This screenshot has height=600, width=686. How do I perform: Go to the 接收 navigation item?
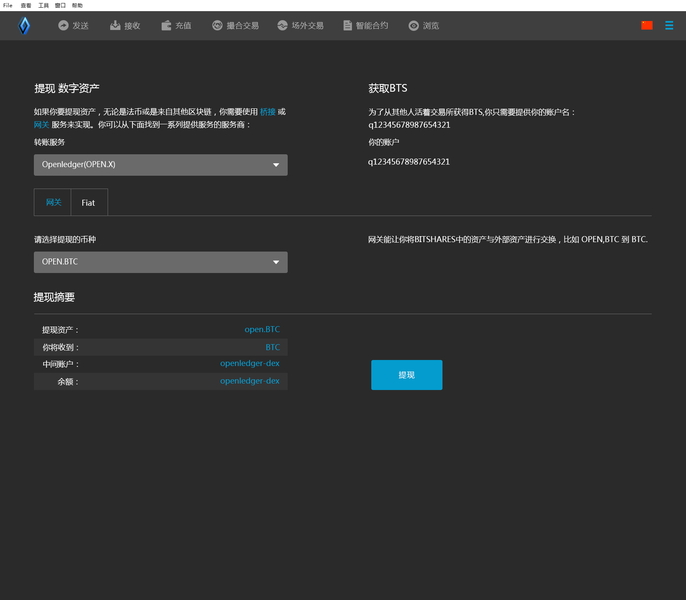click(x=125, y=25)
